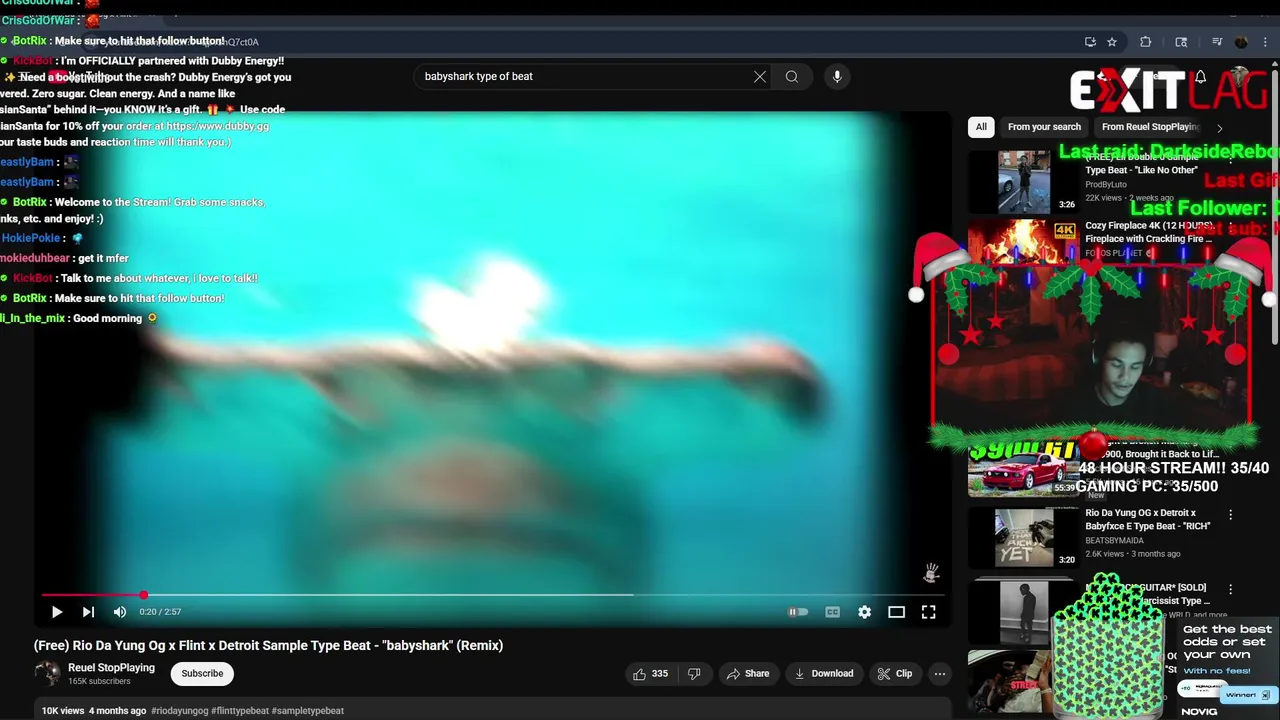Click HokiePokie's chat message in overlay
1280x720 pixels.
pyautogui.click(x=42, y=238)
